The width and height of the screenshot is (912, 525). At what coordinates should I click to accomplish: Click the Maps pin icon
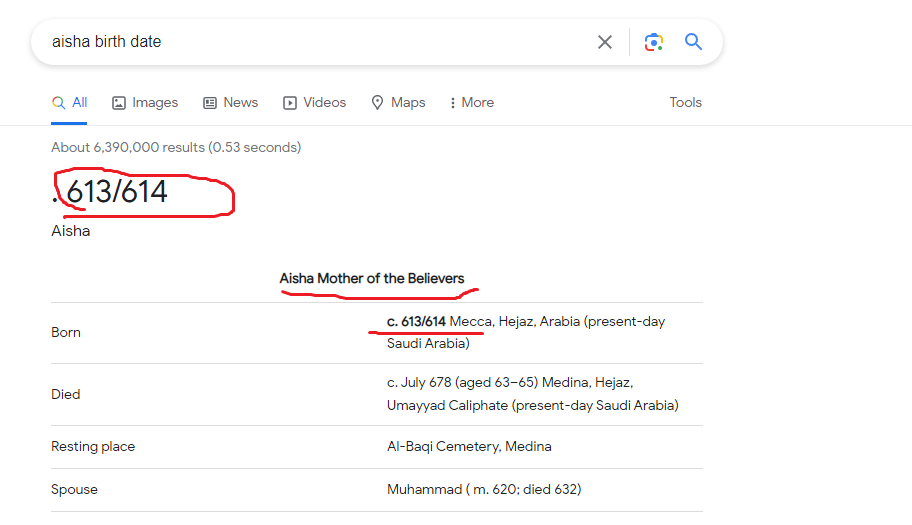[x=378, y=103]
